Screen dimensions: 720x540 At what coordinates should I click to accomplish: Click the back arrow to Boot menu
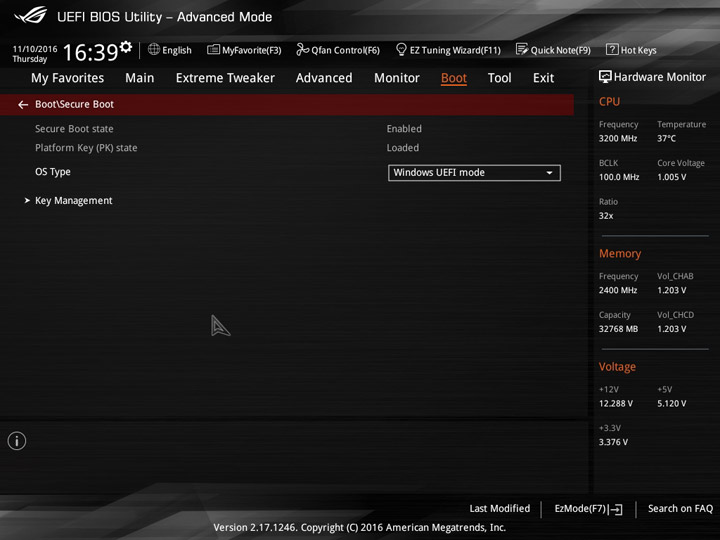(23, 105)
